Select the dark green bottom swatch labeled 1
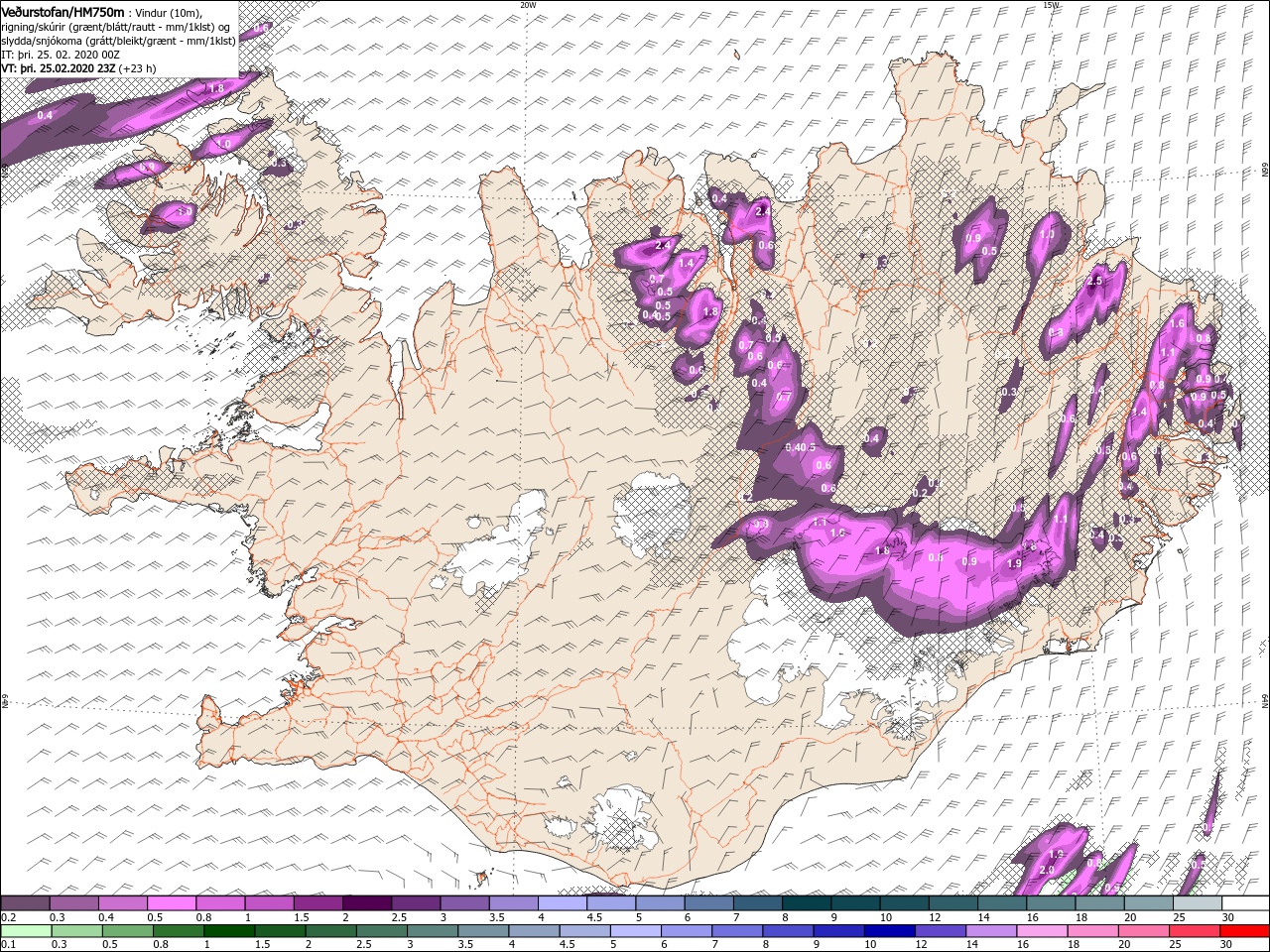Viewport: 1270px width, 952px height. (x=229, y=931)
